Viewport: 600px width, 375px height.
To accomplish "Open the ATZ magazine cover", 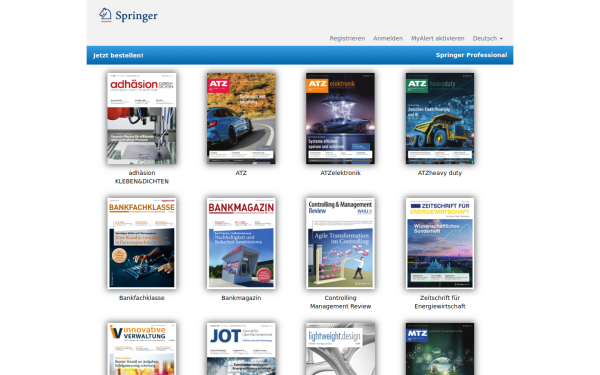I will [241, 119].
